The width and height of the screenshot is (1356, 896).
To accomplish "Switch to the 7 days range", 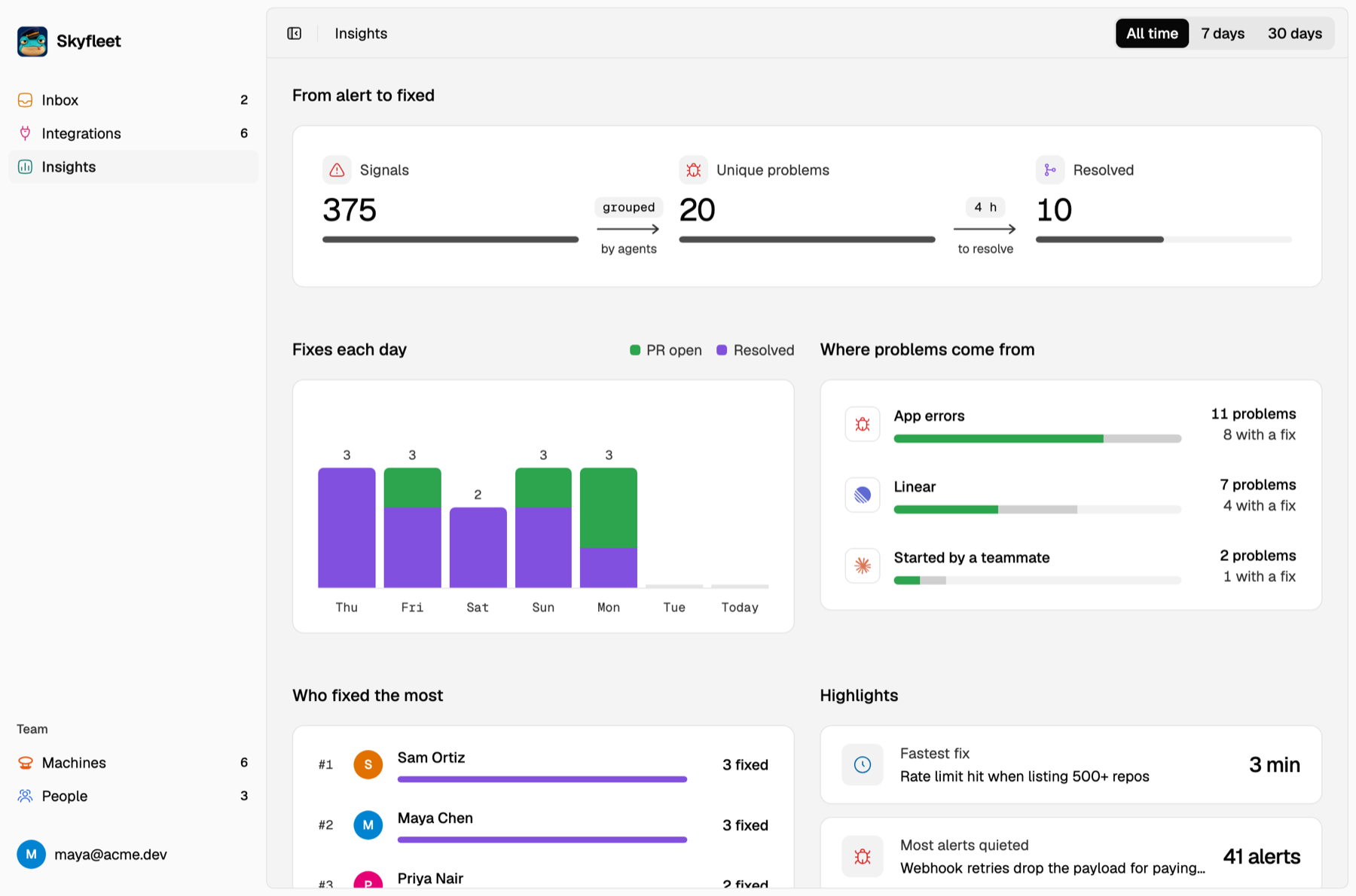I will [x=1223, y=33].
